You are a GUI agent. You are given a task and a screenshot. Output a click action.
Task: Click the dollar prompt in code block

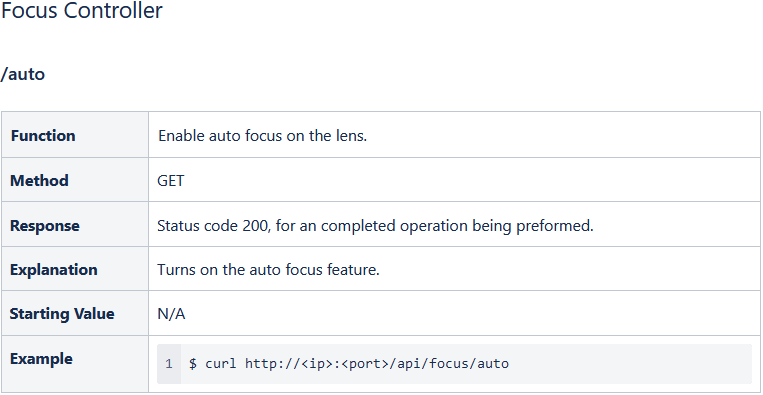pyautogui.click(x=193, y=364)
